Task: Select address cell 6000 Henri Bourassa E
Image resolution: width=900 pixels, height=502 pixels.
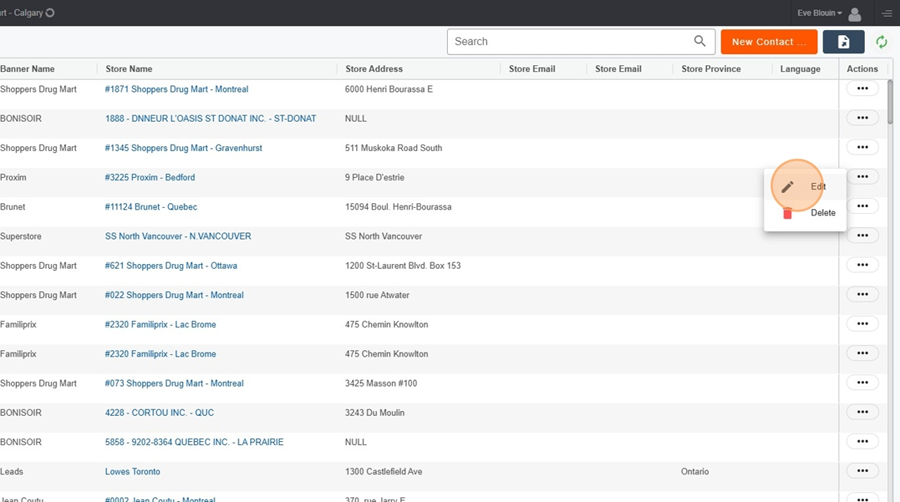Action: 389,89
